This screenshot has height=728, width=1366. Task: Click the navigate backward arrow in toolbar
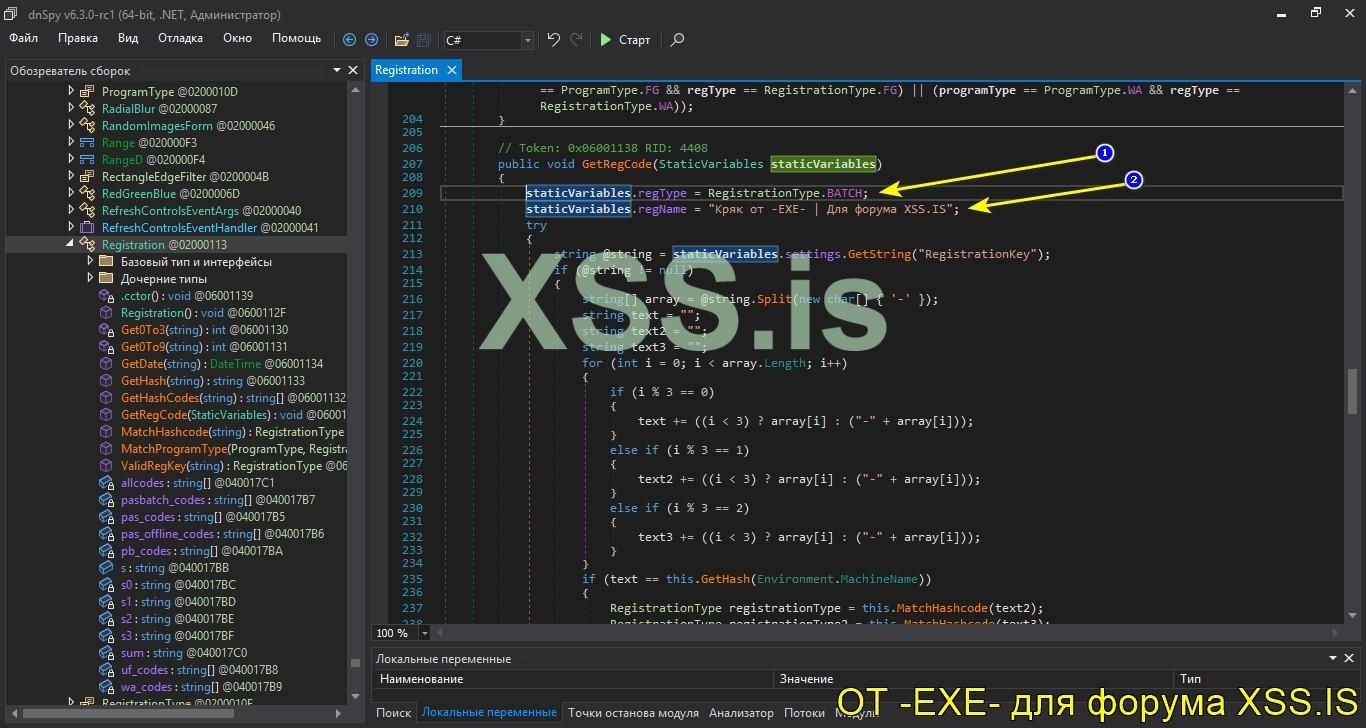[x=349, y=40]
